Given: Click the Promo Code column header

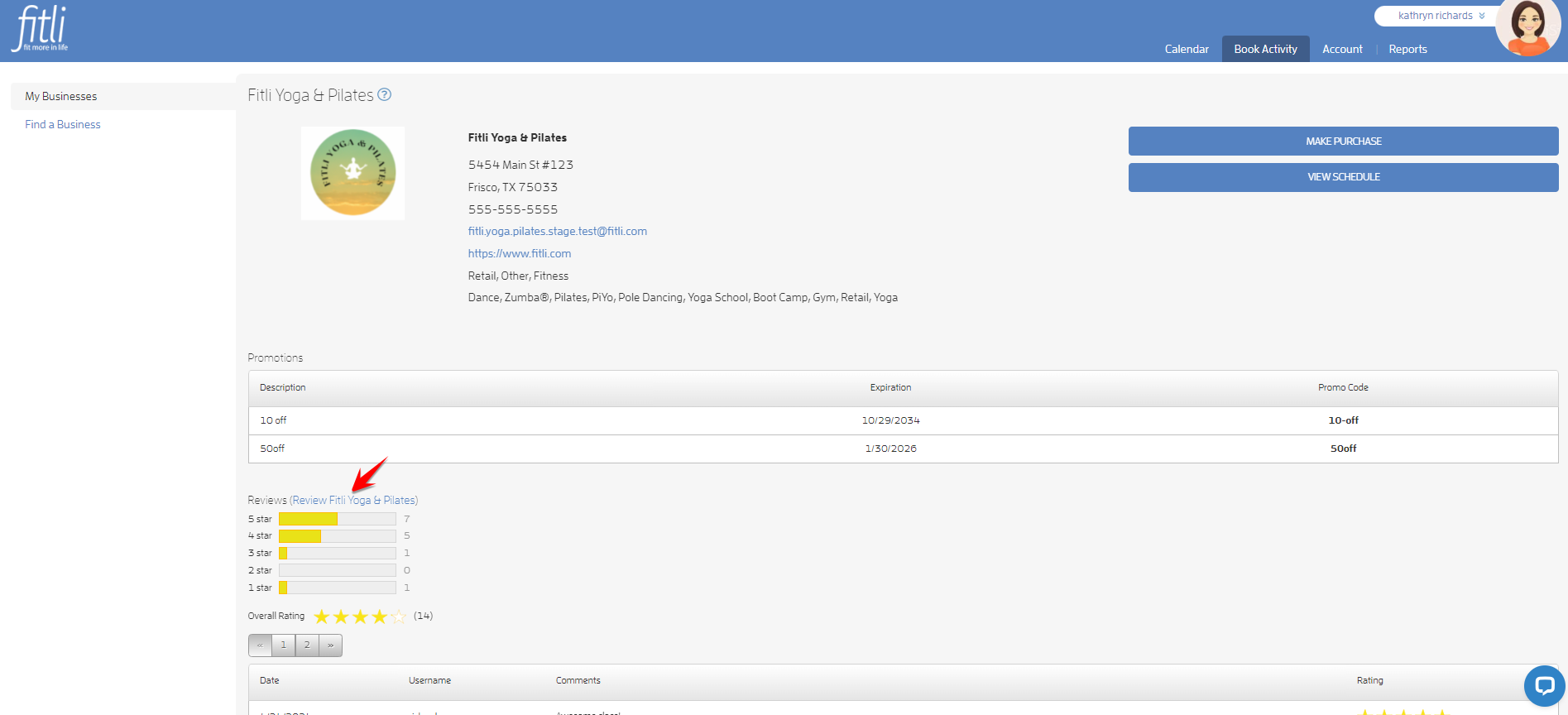Looking at the screenshot, I should coord(1343,387).
